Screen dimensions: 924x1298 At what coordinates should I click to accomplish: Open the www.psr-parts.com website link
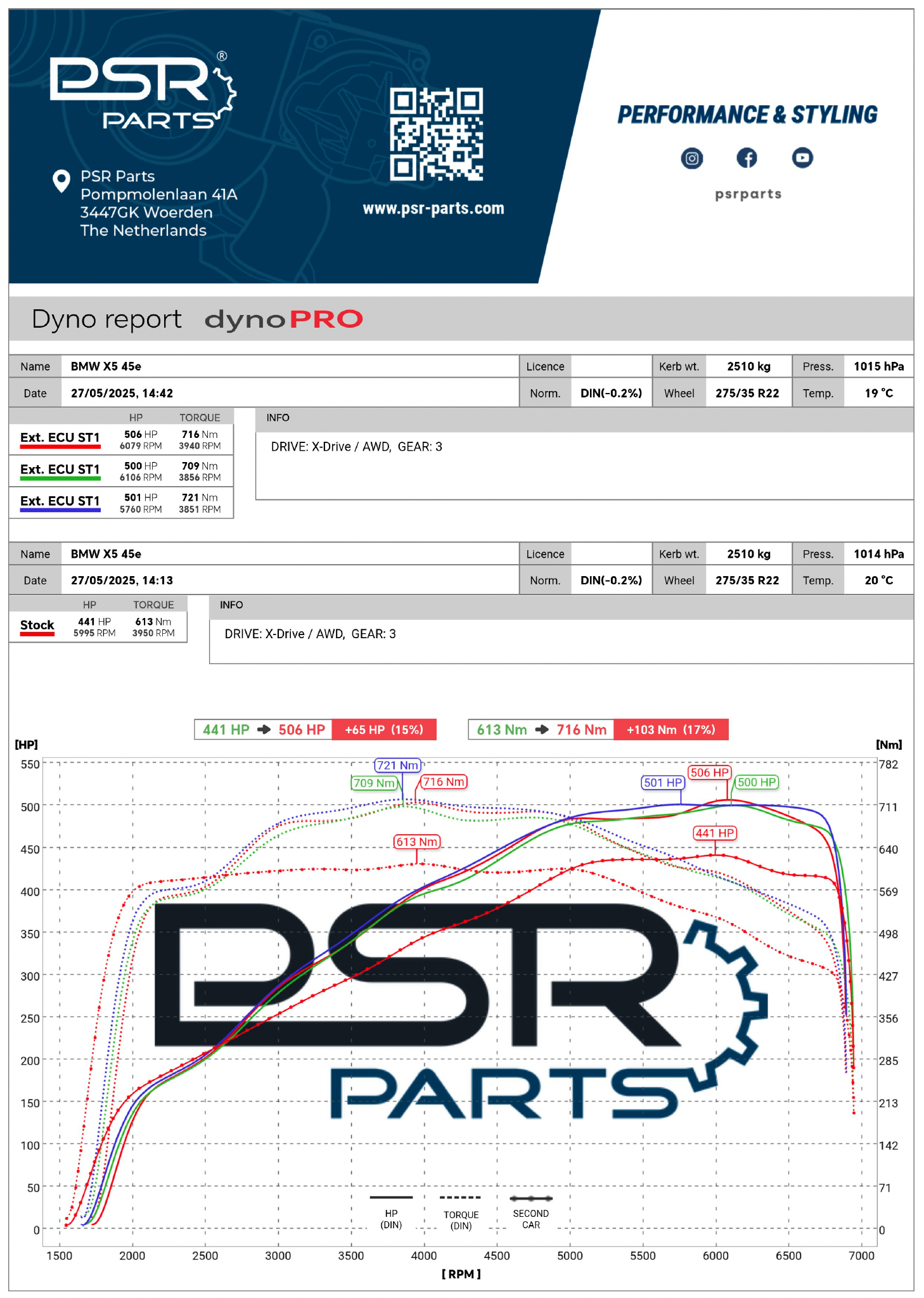pos(433,209)
